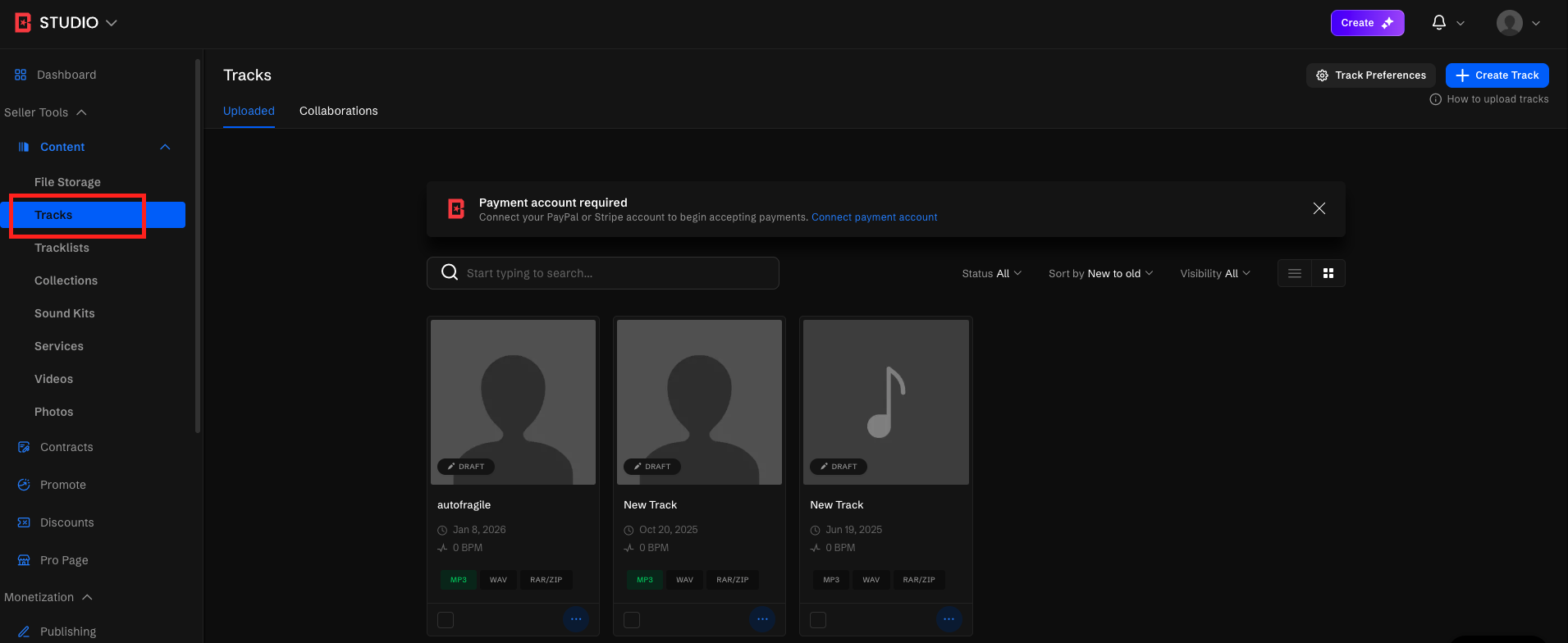
Task: Switch to the Collaborations tab
Action: pos(338,111)
